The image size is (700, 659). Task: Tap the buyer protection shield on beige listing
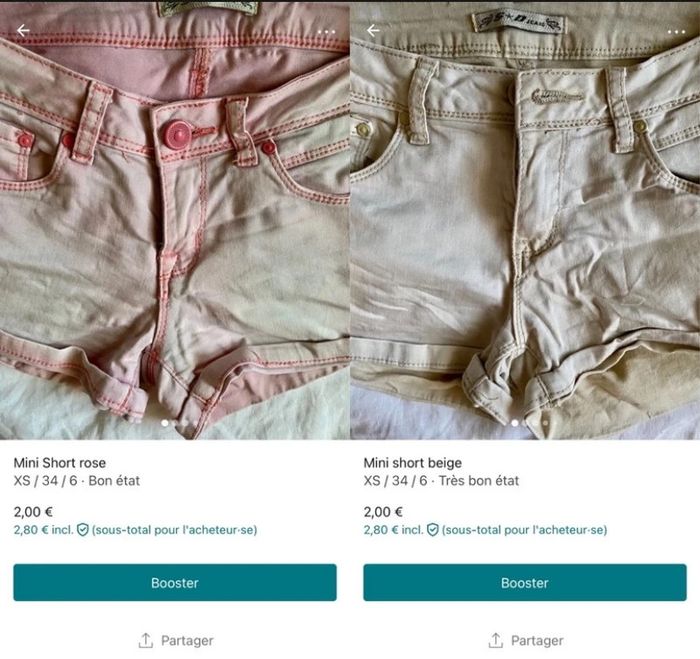(x=432, y=530)
